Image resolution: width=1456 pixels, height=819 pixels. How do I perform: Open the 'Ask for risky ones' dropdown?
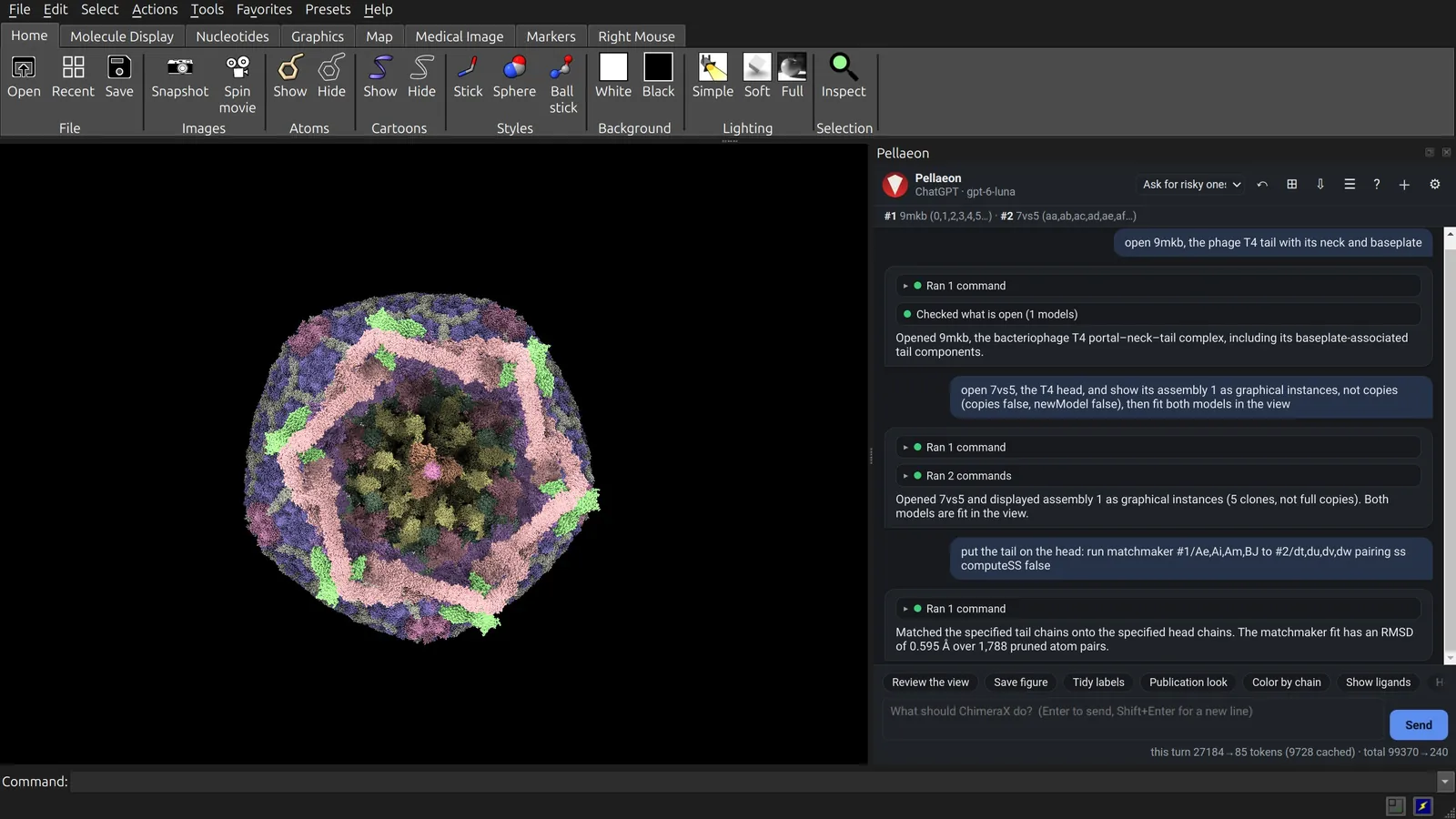pos(1191,184)
